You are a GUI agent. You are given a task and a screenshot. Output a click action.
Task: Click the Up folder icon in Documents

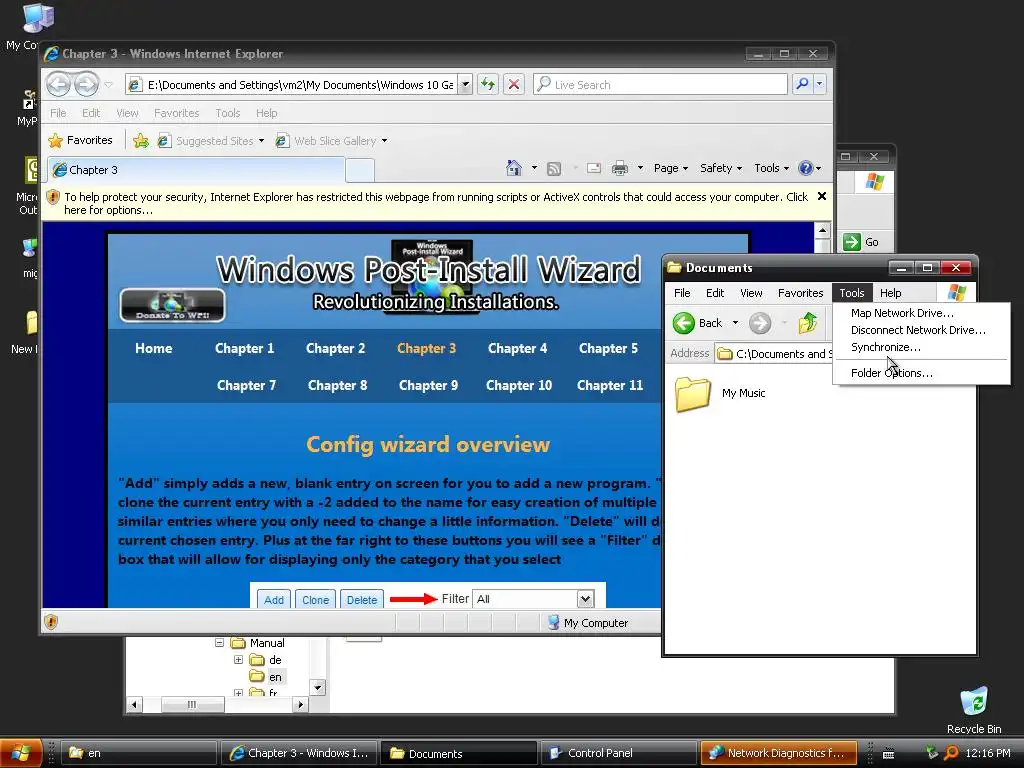808,323
